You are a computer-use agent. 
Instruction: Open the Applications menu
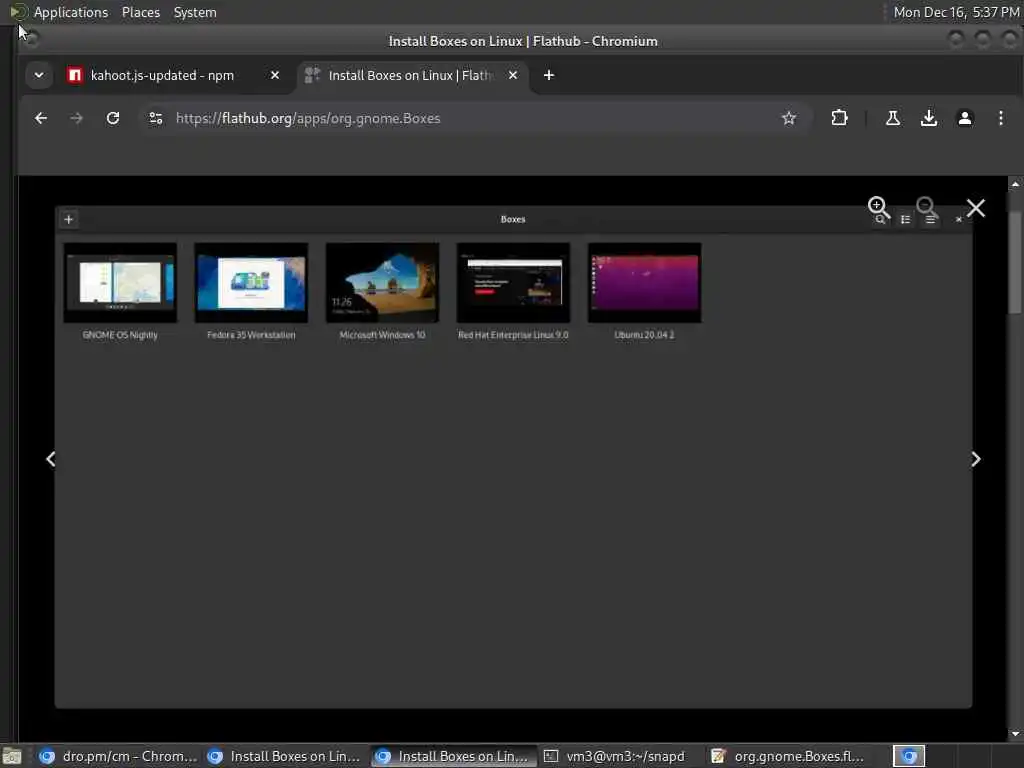point(71,12)
